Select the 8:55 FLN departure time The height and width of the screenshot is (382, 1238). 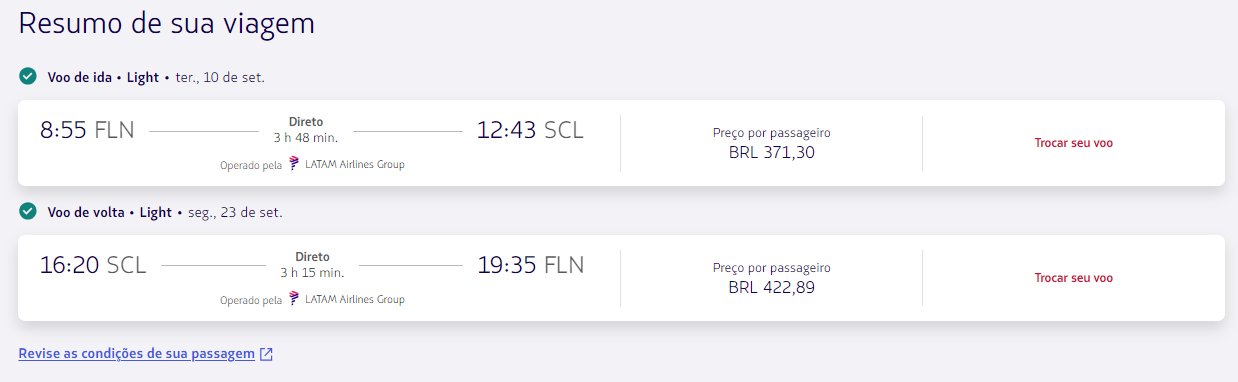[x=87, y=130]
